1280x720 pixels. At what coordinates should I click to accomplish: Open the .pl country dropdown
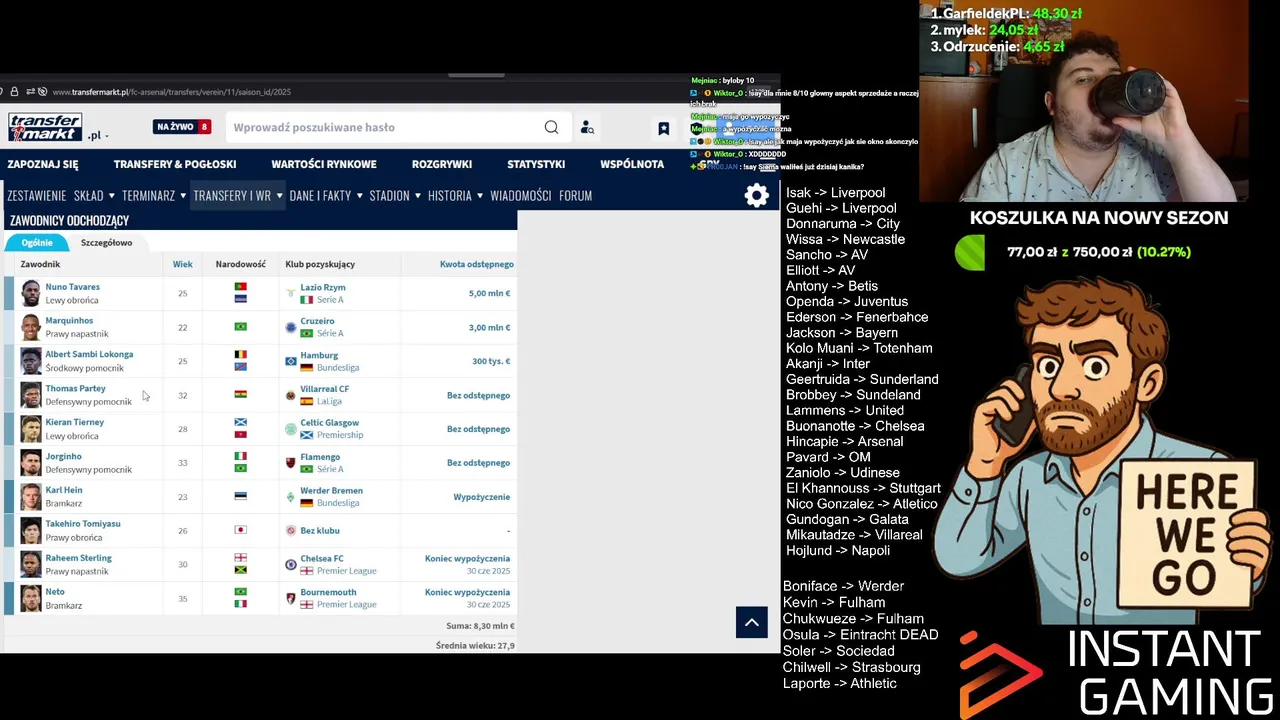[98, 135]
